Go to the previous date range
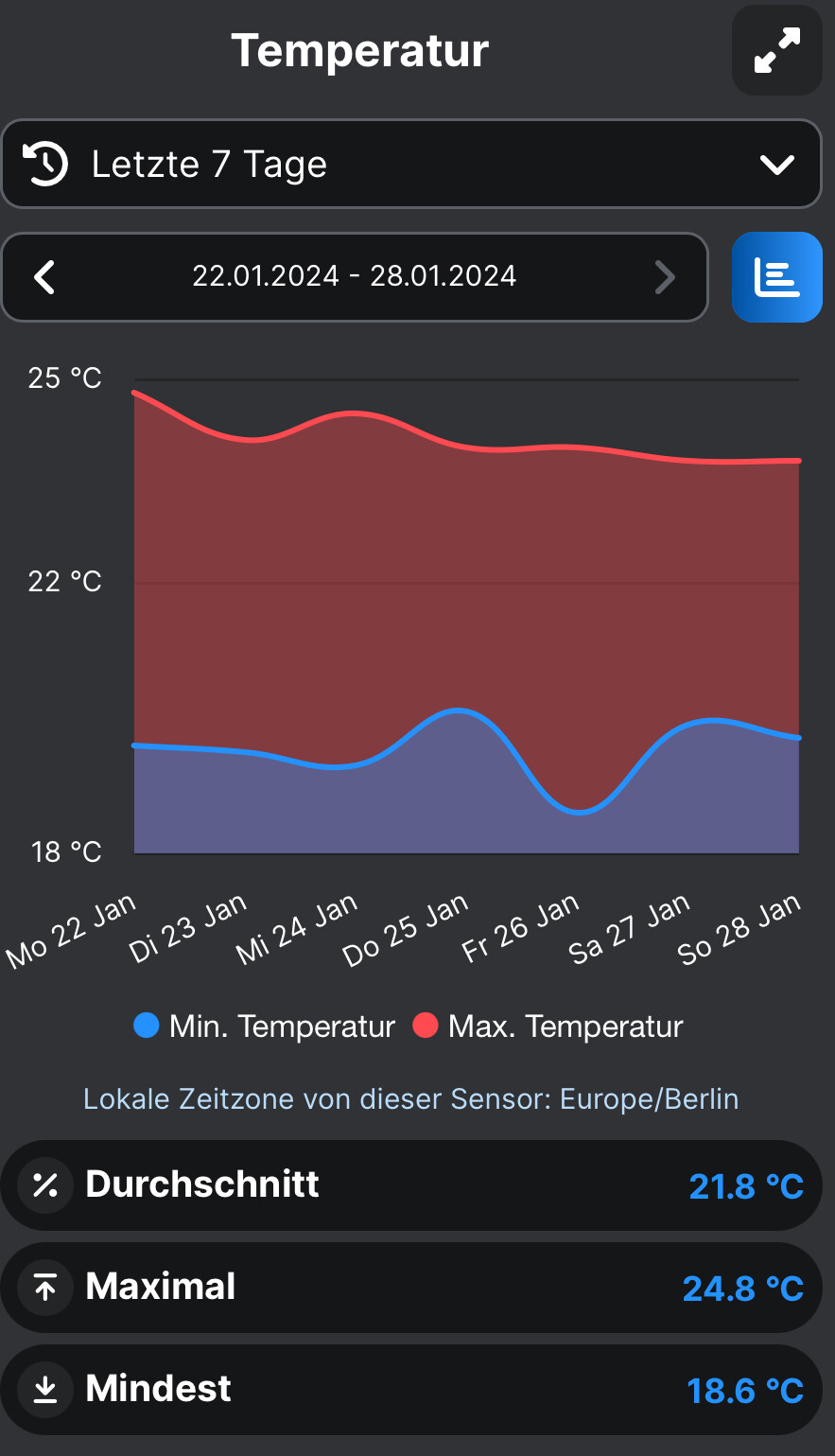Viewport: 835px width, 1456px height. point(44,277)
